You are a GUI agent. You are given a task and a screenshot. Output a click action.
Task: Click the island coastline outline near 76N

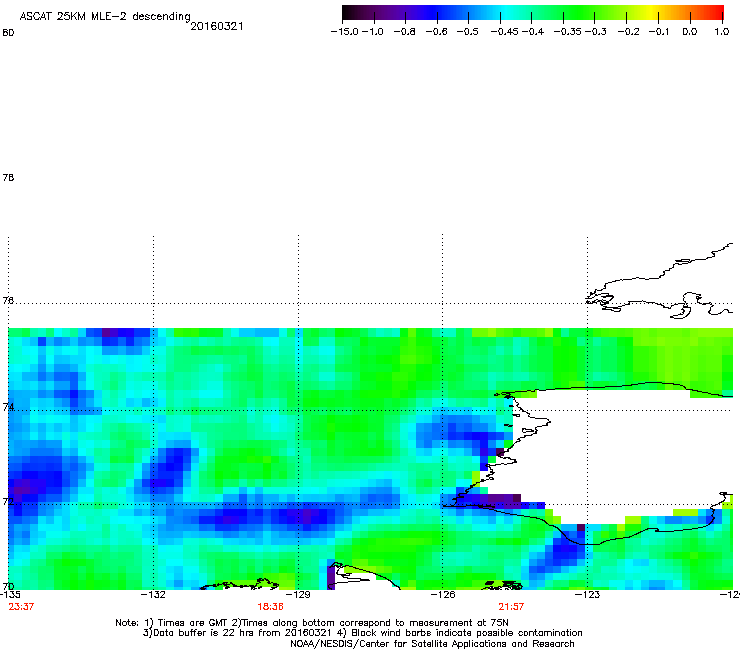click(x=659, y=281)
